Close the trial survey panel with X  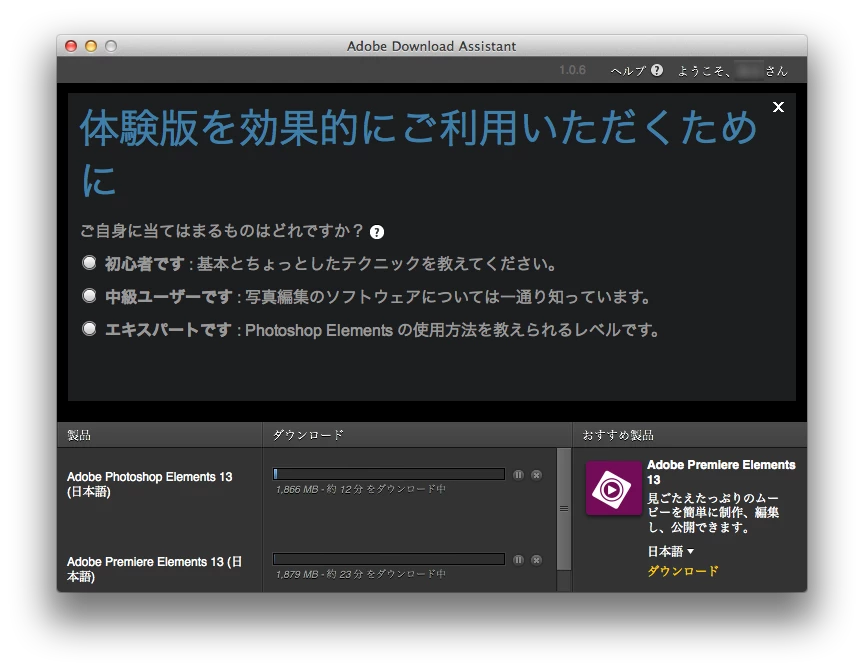pos(778,107)
